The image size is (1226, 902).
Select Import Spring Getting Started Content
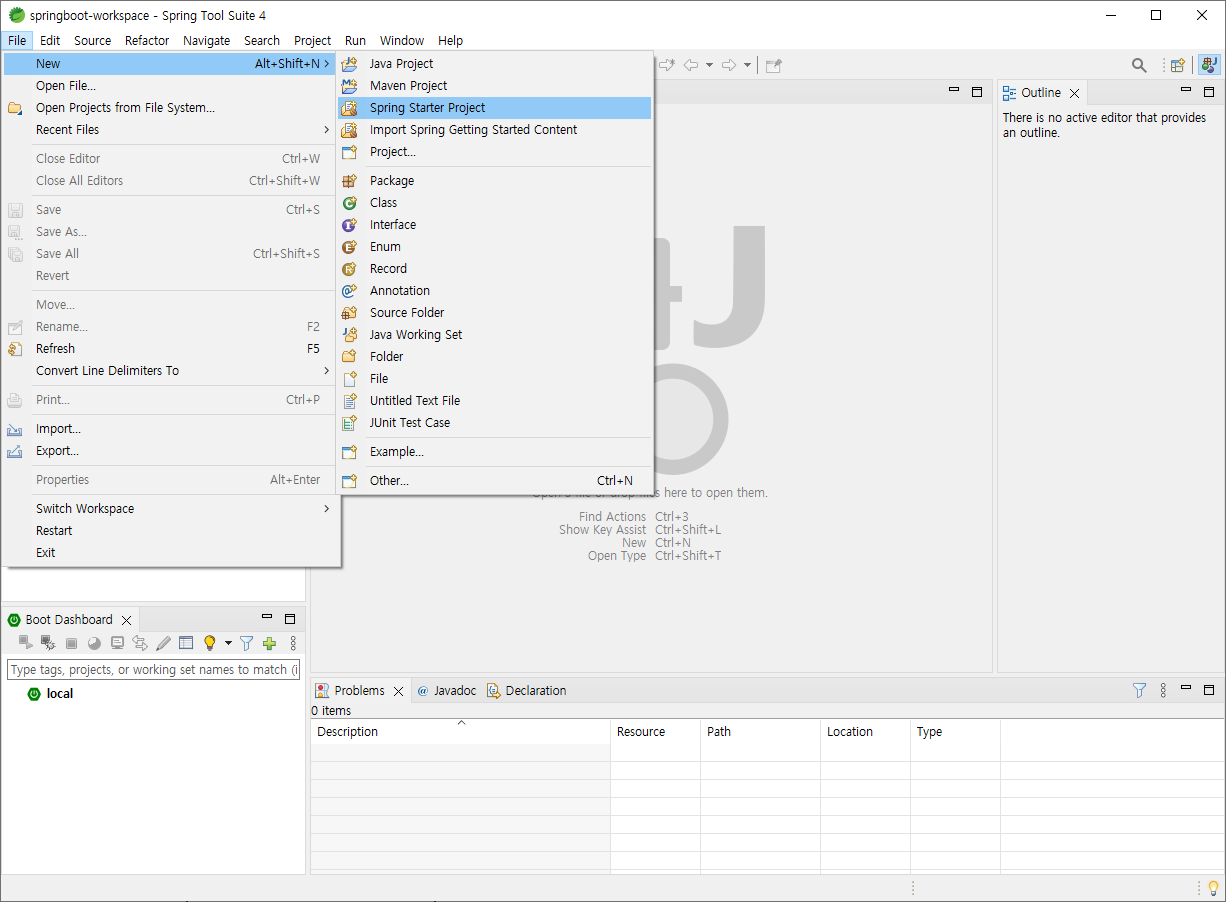pyautogui.click(x=495, y=130)
